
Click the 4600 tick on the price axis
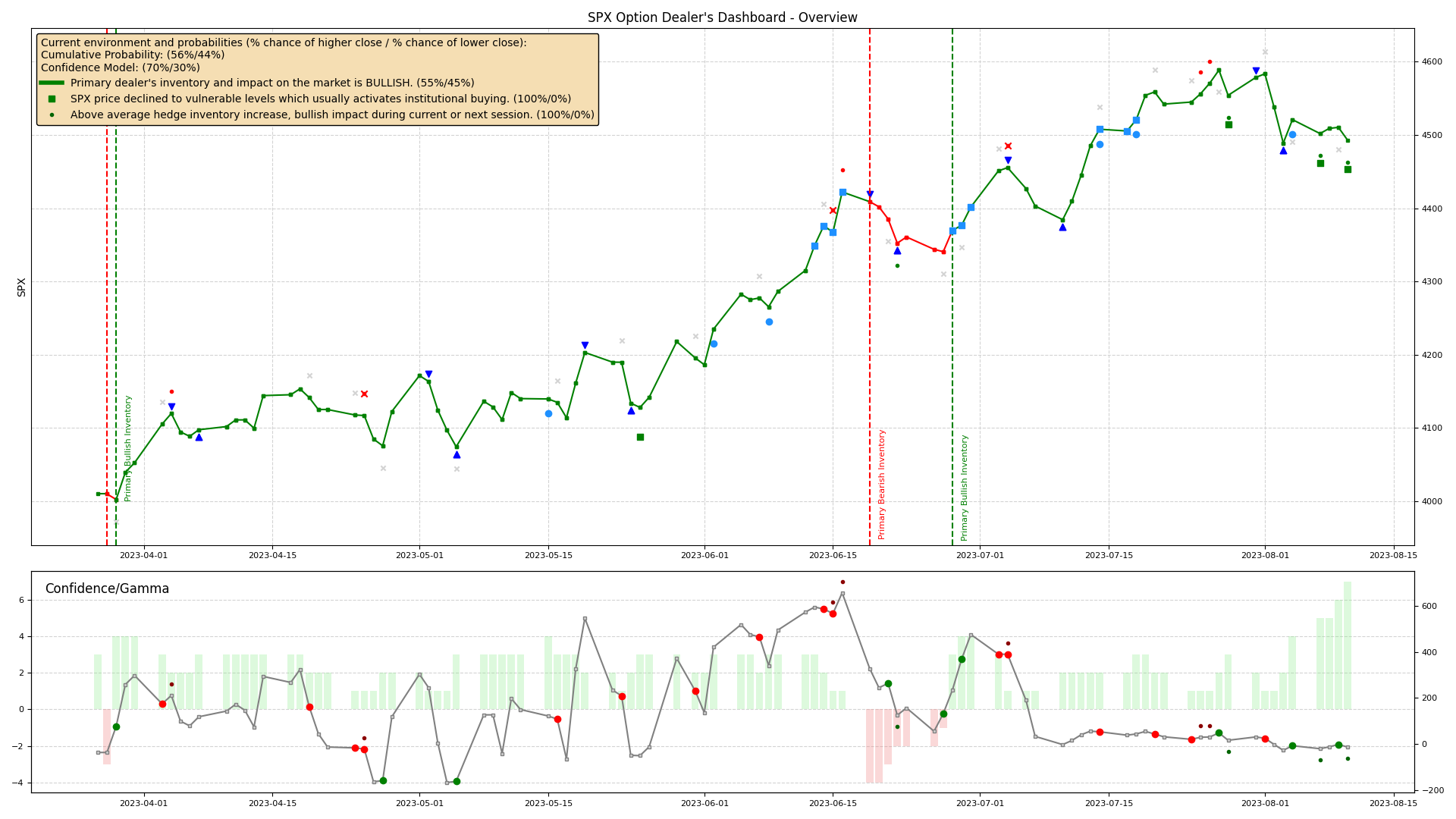coord(1432,62)
